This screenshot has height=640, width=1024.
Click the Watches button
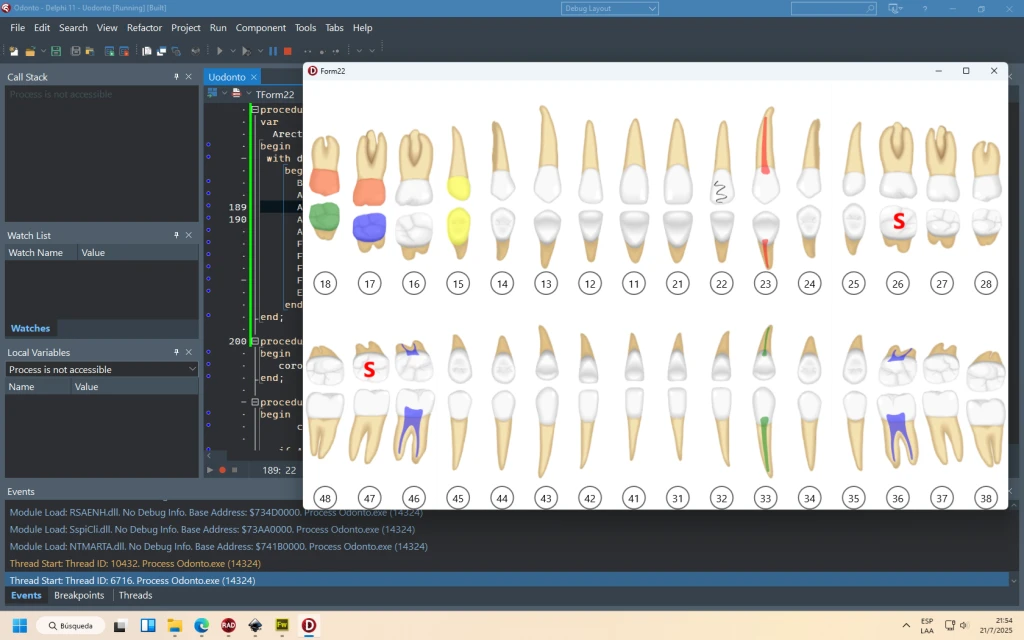[x=30, y=328]
